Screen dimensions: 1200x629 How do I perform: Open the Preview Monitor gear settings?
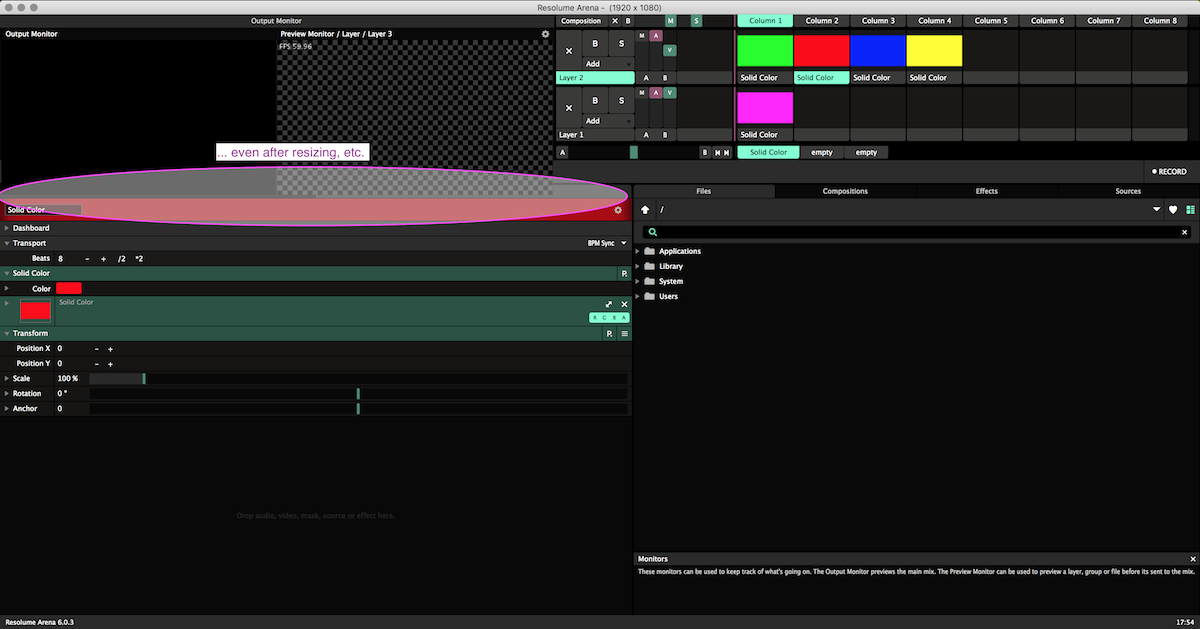(x=545, y=34)
